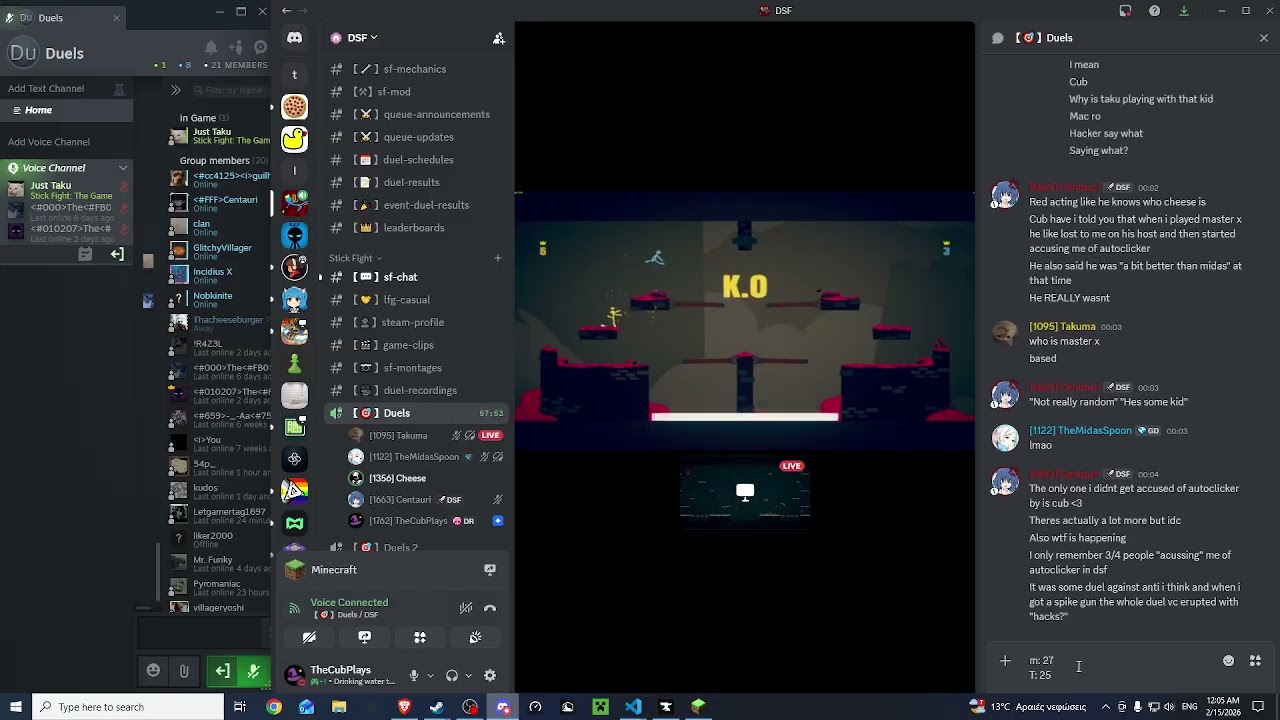Open Discord help question mark icon
Screen dimensions: 1280x720
coord(1155,11)
